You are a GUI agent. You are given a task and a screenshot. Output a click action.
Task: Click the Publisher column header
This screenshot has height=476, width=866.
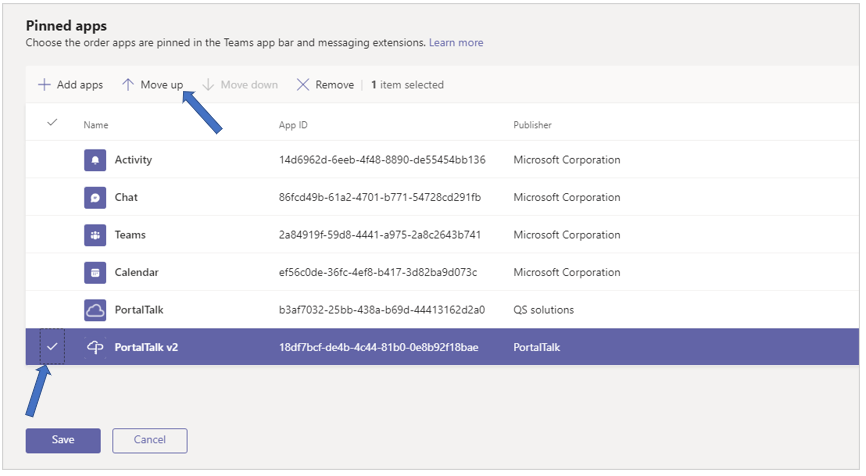[x=532, y=125]
